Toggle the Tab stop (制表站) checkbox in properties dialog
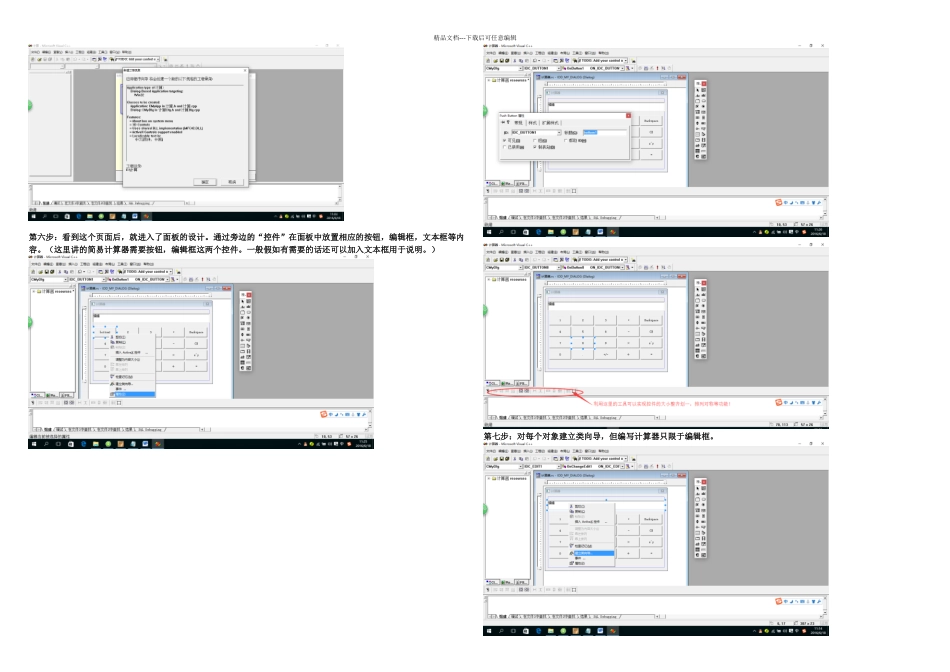Viewport: 950px width, 672px height. (x=534, y=147)
